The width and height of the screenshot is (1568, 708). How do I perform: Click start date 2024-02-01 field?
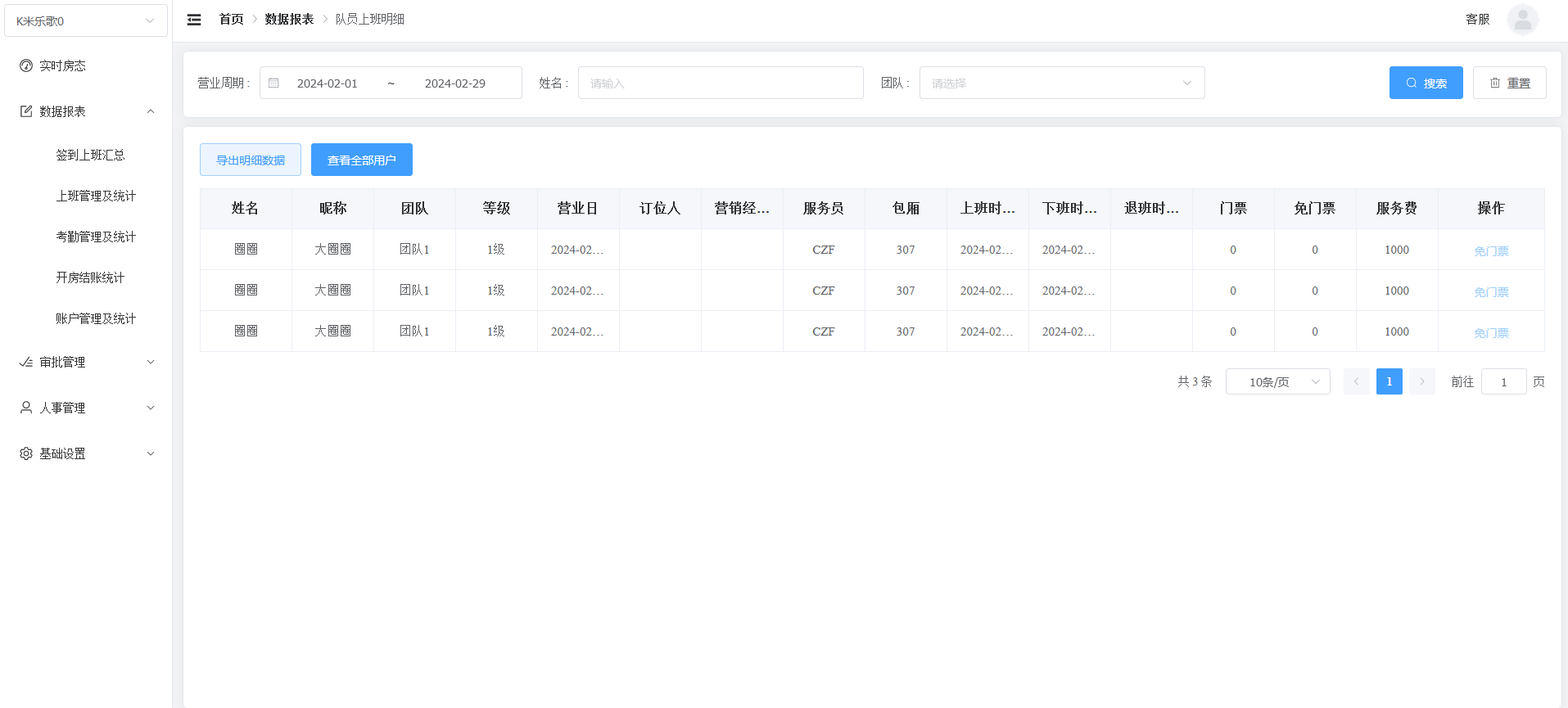pos(328,83)
